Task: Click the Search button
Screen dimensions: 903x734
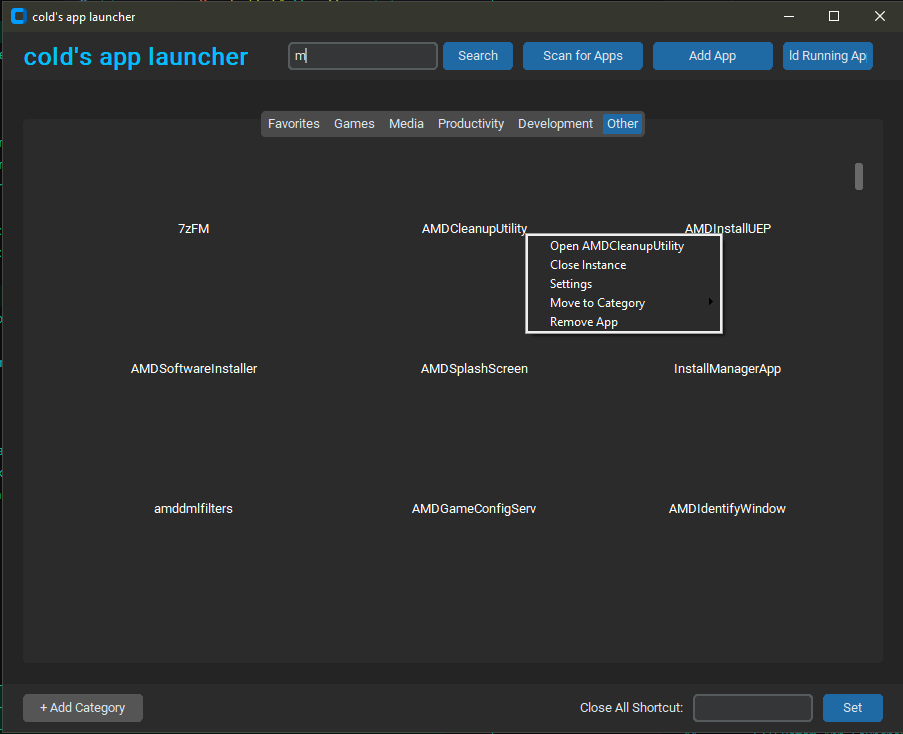Action: [478, 56]
